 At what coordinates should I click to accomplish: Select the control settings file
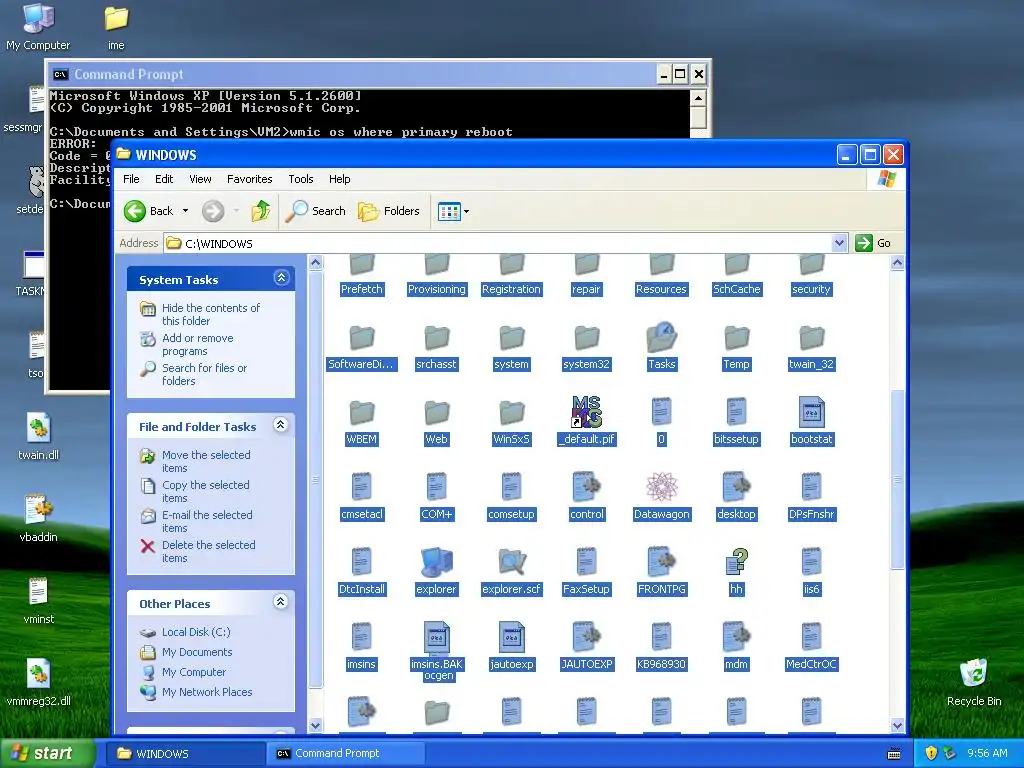point(586,487)
